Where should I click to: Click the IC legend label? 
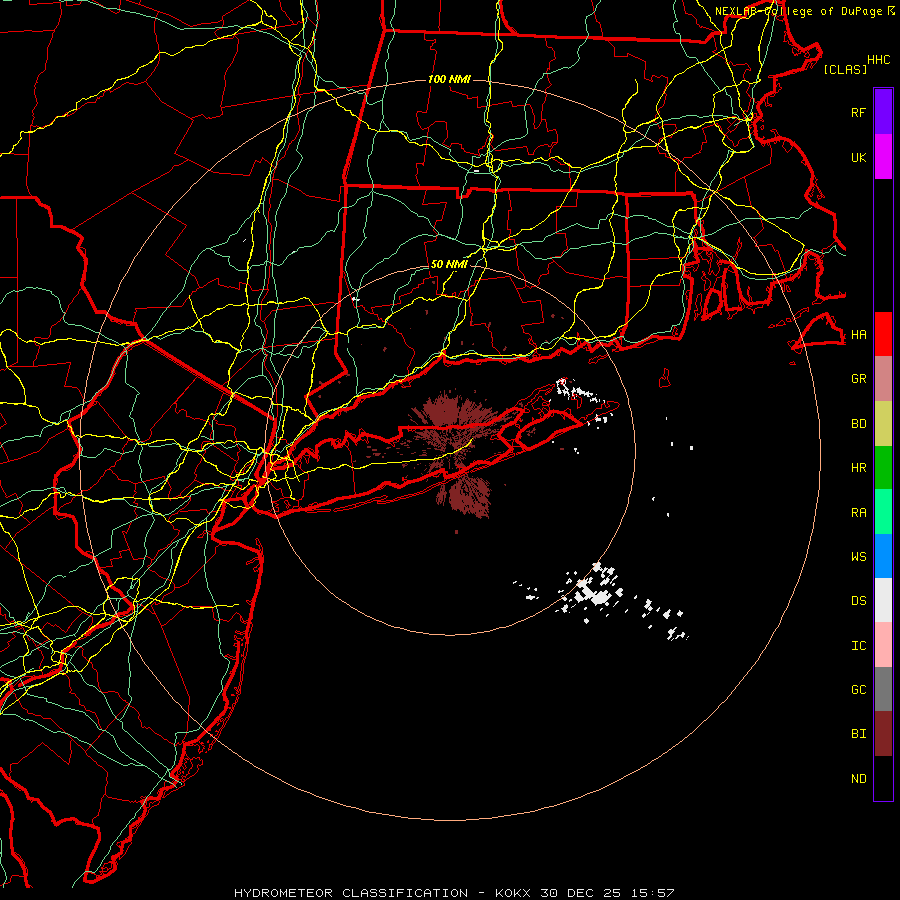coord(858,646)
